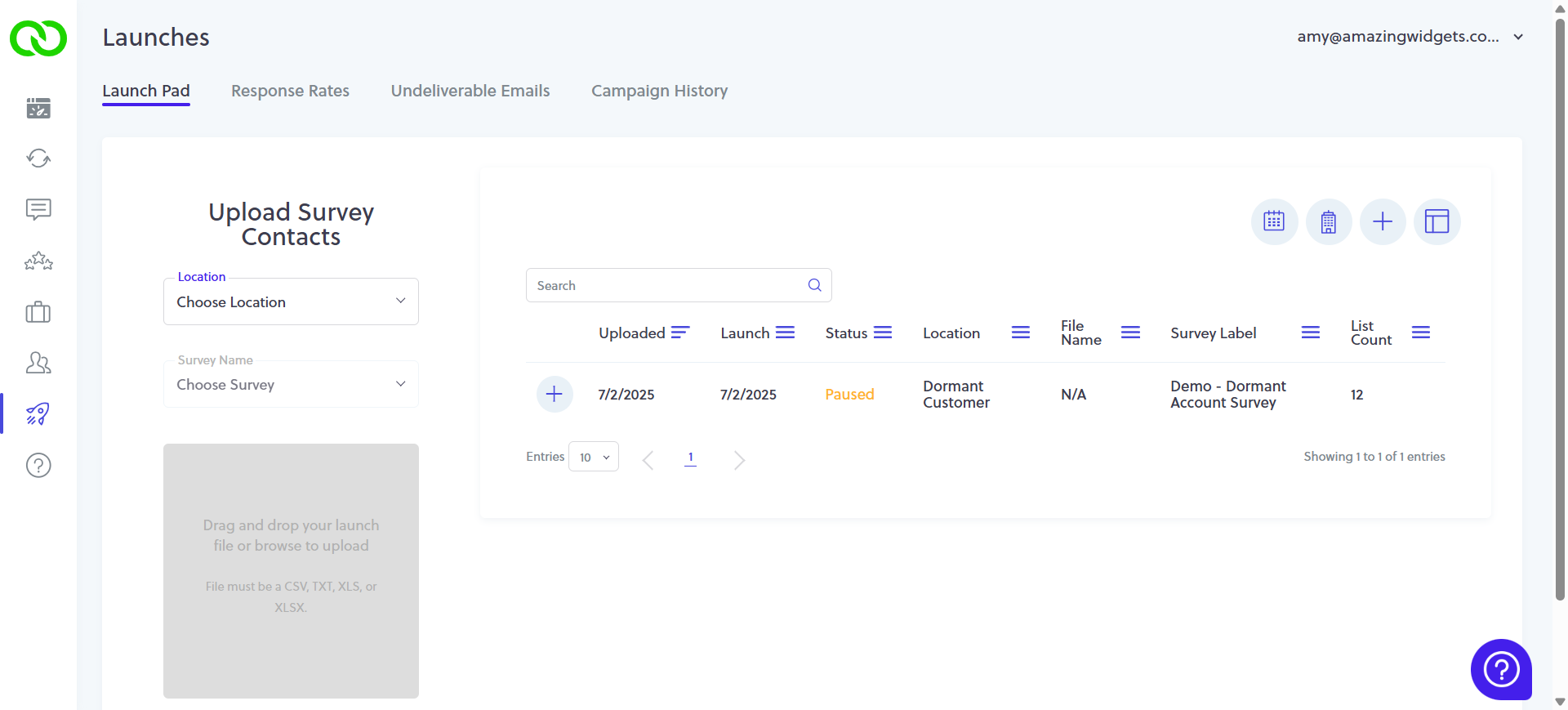Open the Choose Location dropdown
The width and height of the screenshot is (1568, 710).
291,302
